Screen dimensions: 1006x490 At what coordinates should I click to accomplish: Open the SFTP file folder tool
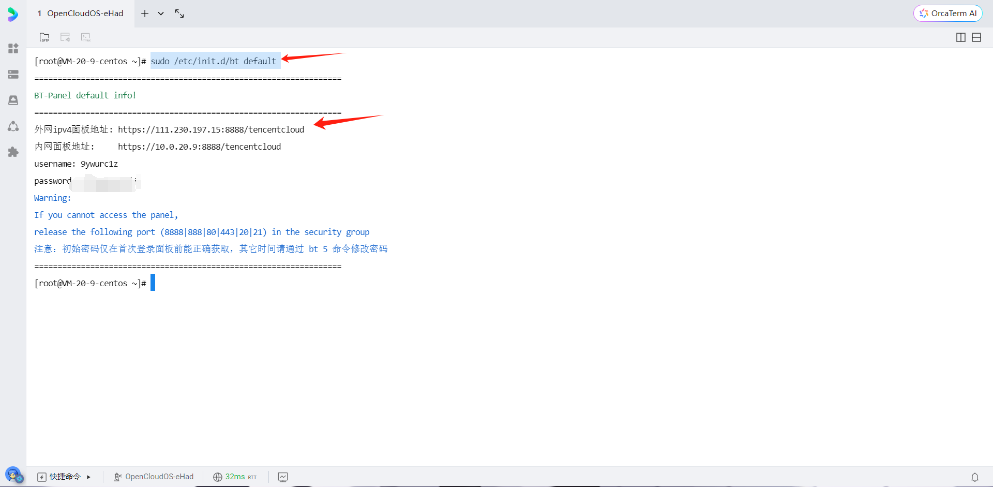click(x=44, y=37)
